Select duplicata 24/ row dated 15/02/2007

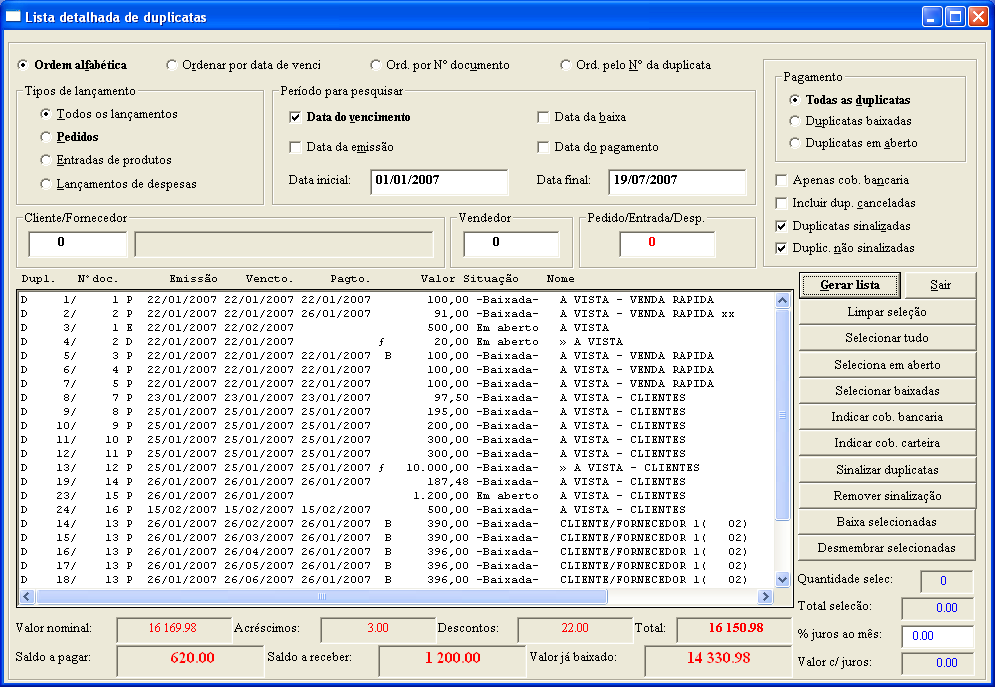(x=397, y=509)
